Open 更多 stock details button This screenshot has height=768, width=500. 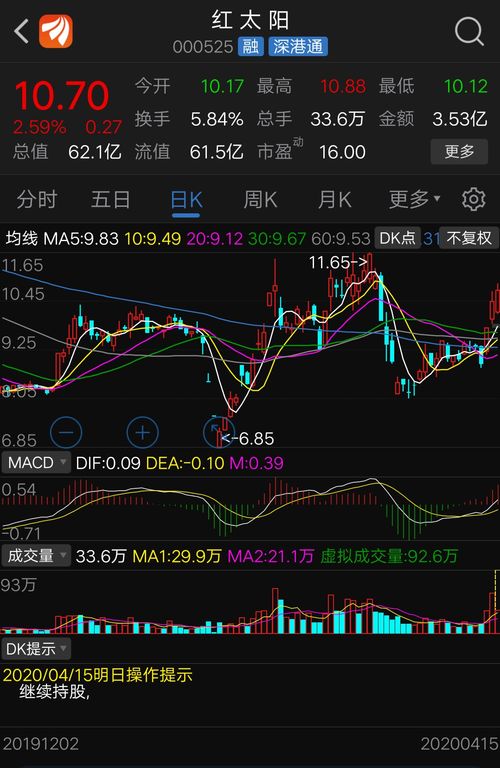pyautogui.click(x=459, y=151)
